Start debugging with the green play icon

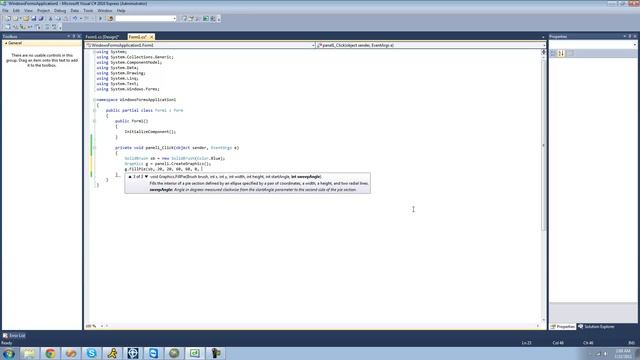tap(100, 18)
